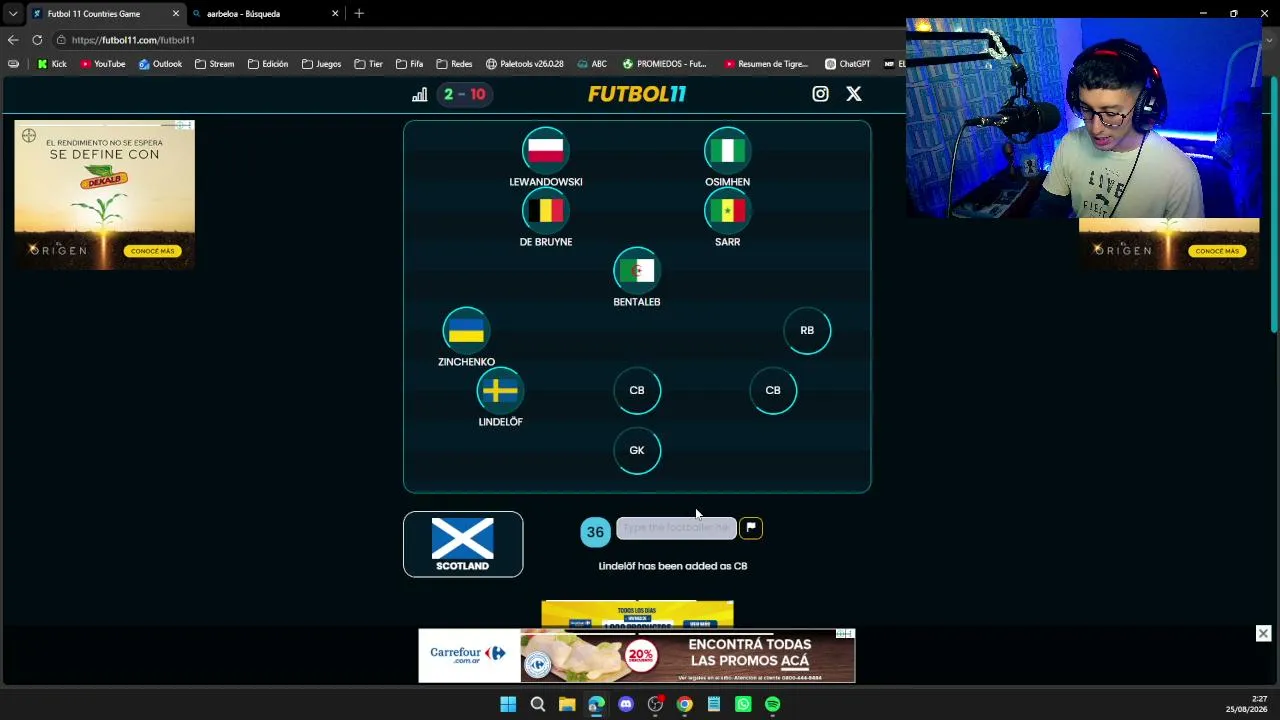Image resolution: width=1280 pixels, height=720 pixels.
Task: Open a new browser tab
Action: tap(359, 14)
